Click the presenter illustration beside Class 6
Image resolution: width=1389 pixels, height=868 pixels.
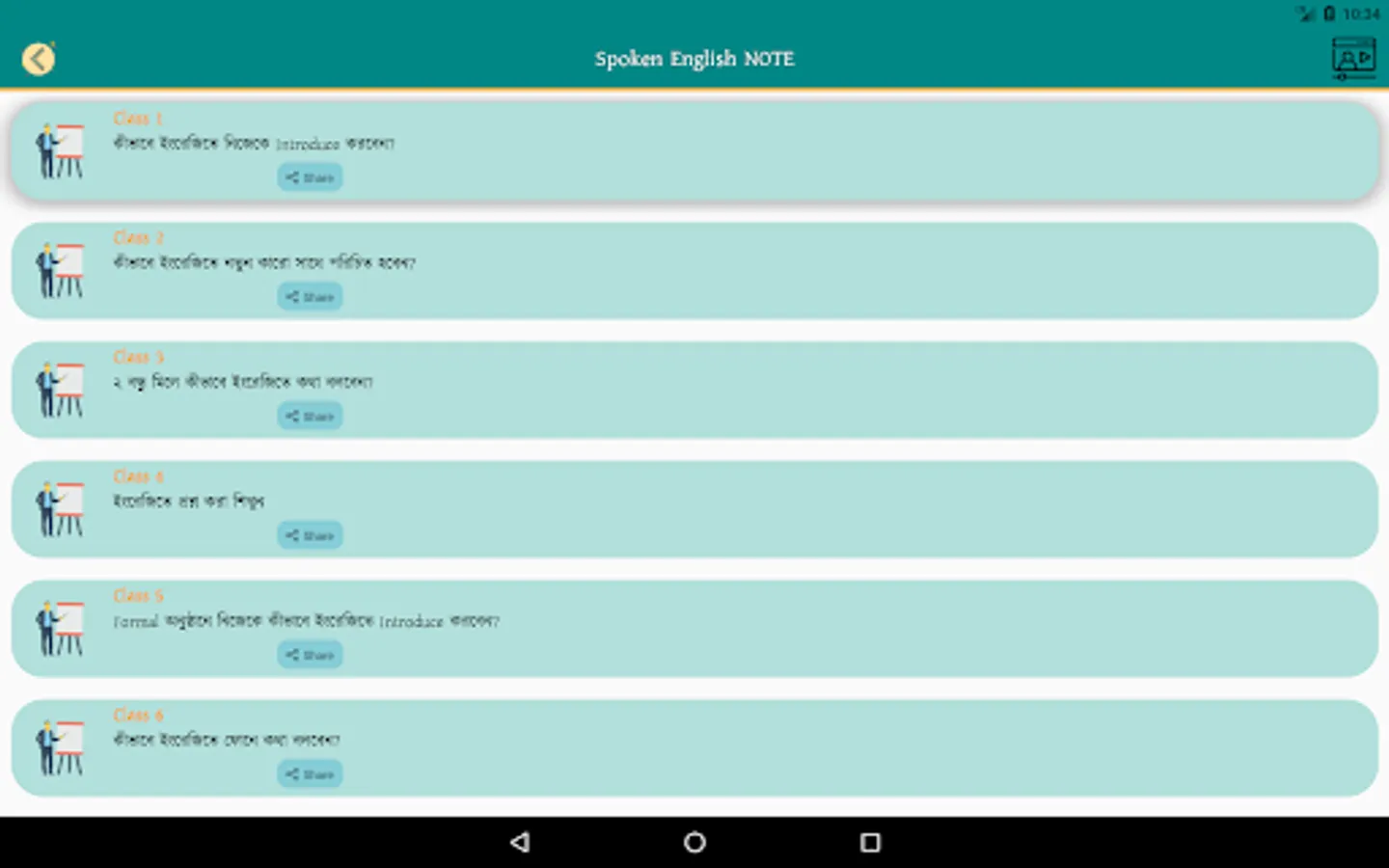59,747
